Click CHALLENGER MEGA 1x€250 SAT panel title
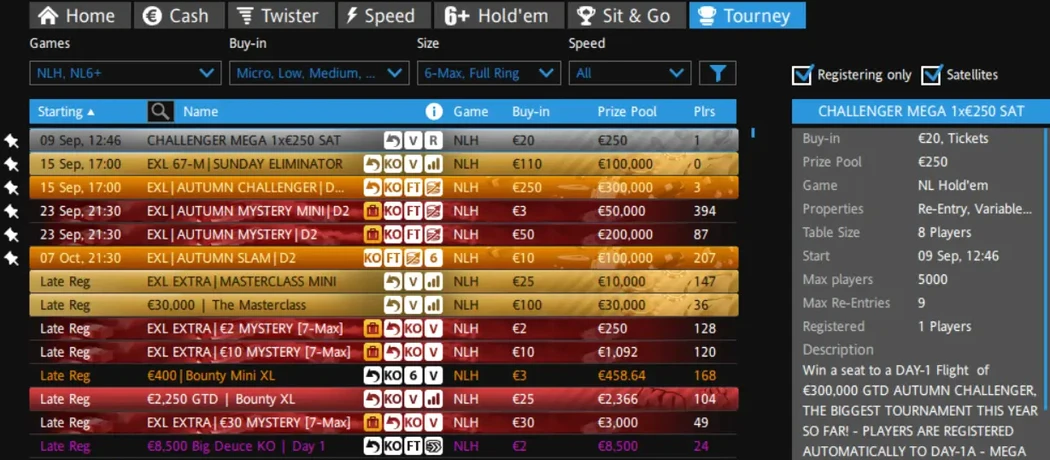The image size is (1050, 460). point(921,111)
